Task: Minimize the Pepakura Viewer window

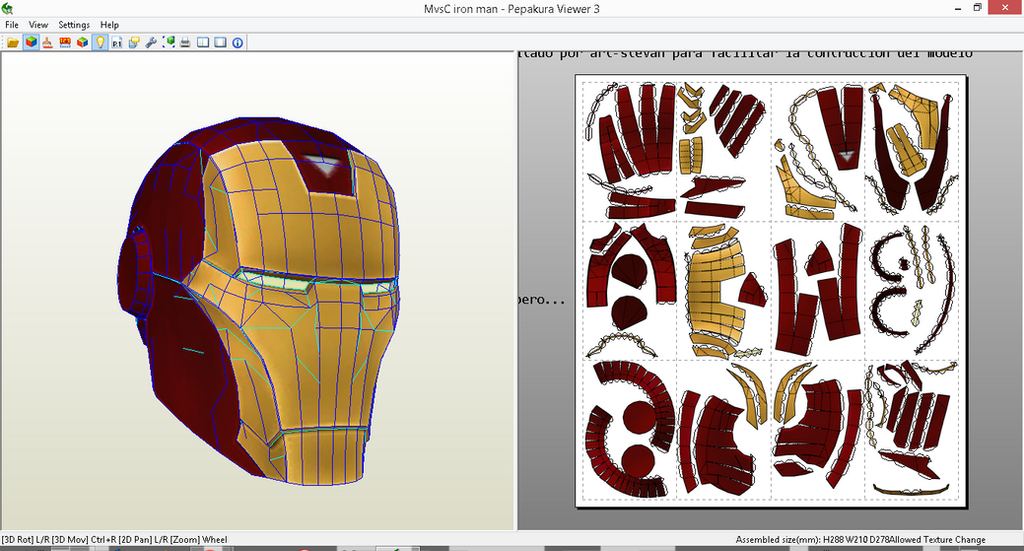Action: 958,8
